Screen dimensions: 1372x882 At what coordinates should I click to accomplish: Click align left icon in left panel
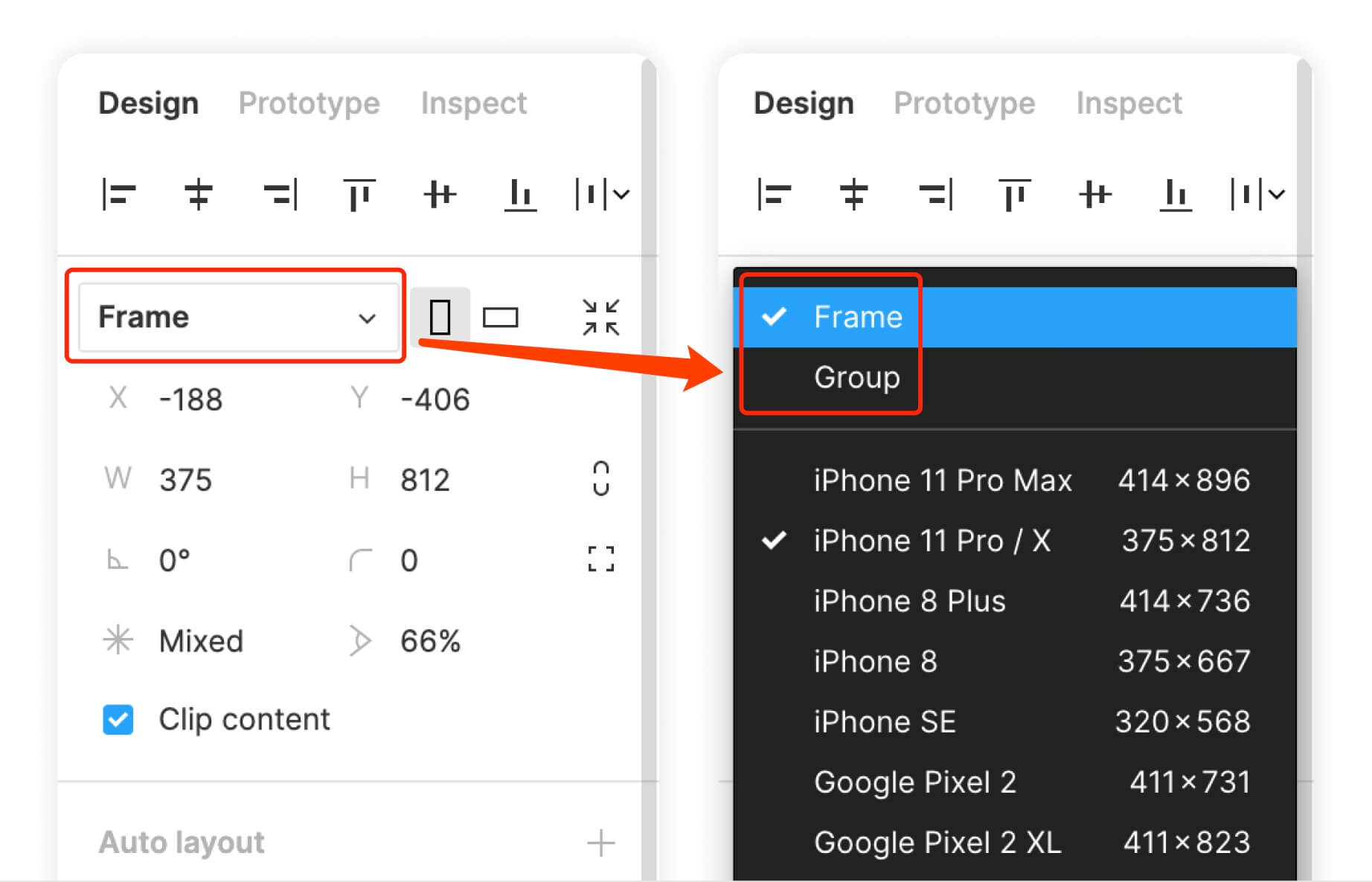(x=118, y=195)
